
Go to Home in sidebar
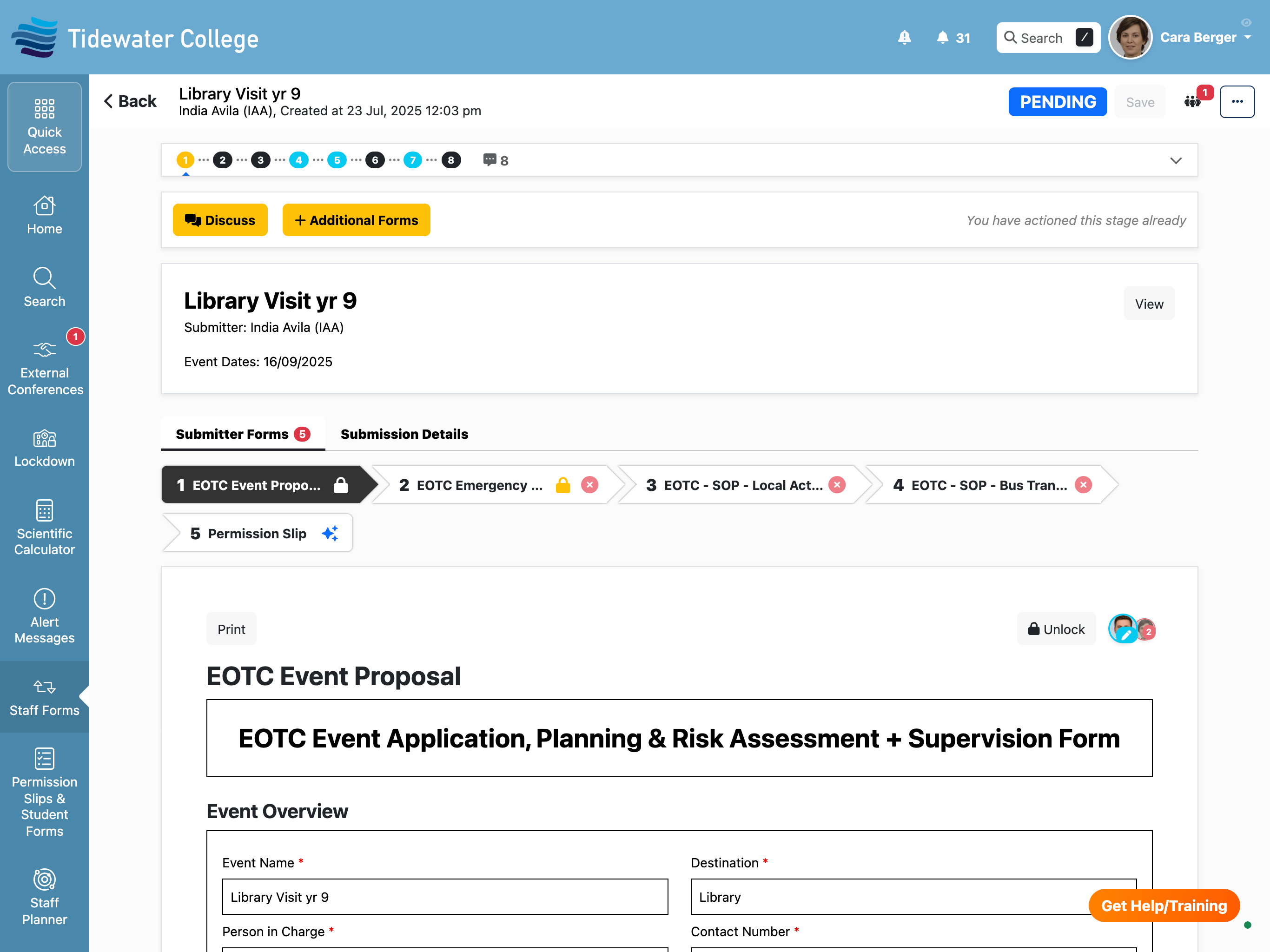tap(44, 215)
